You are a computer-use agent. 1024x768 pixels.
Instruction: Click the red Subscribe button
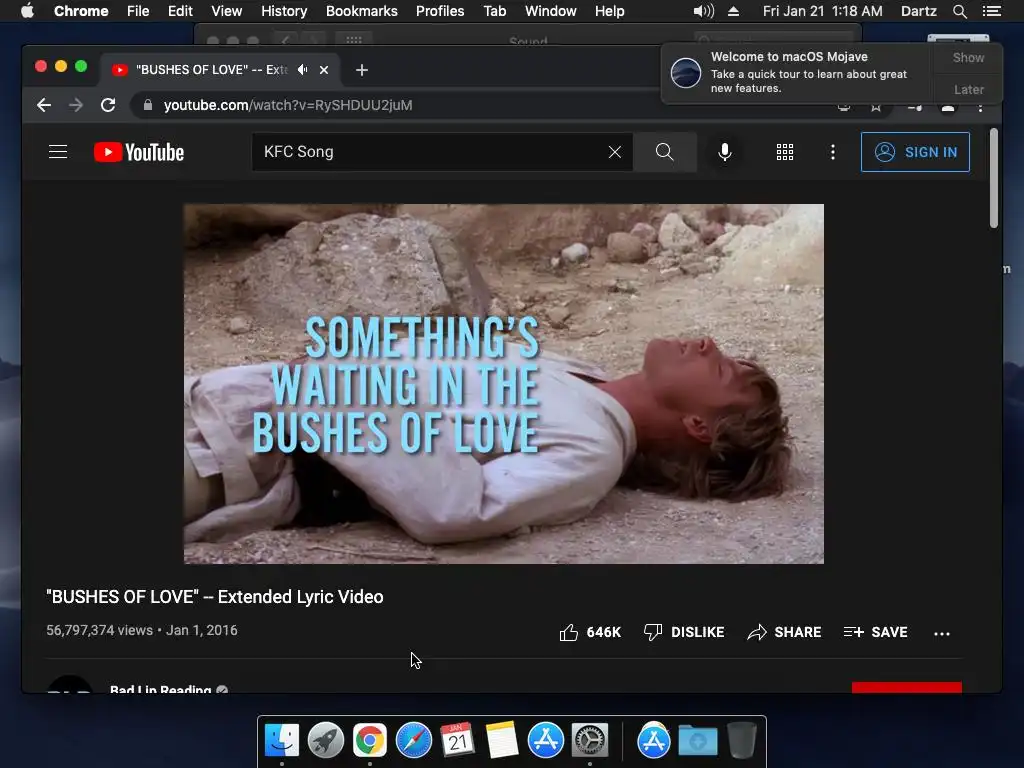coord(906,688)
